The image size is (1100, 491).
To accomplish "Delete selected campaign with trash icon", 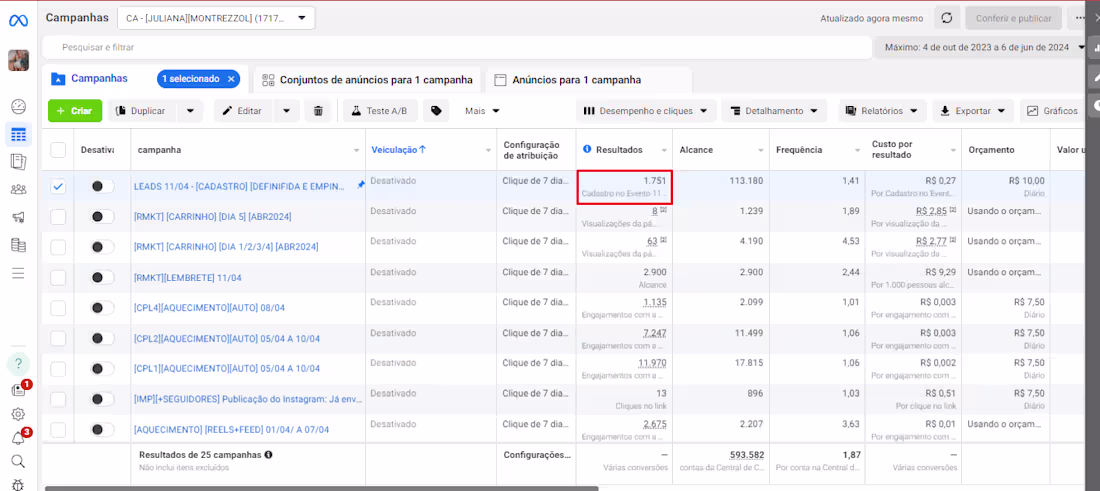I will [x=318, y=111].
